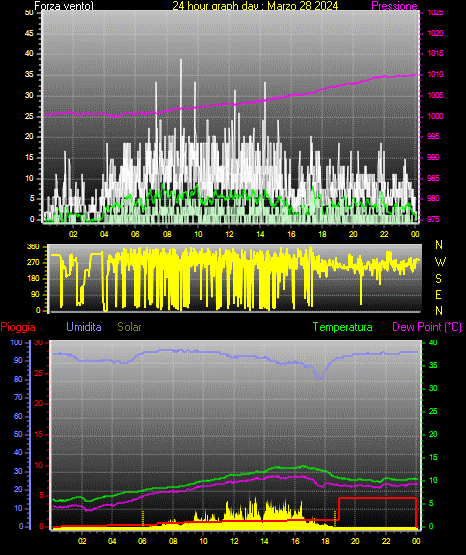This screenshot has width=466, height=555.
Task: Click the blue Umidita legend label
Action: (x=84, y=327)
